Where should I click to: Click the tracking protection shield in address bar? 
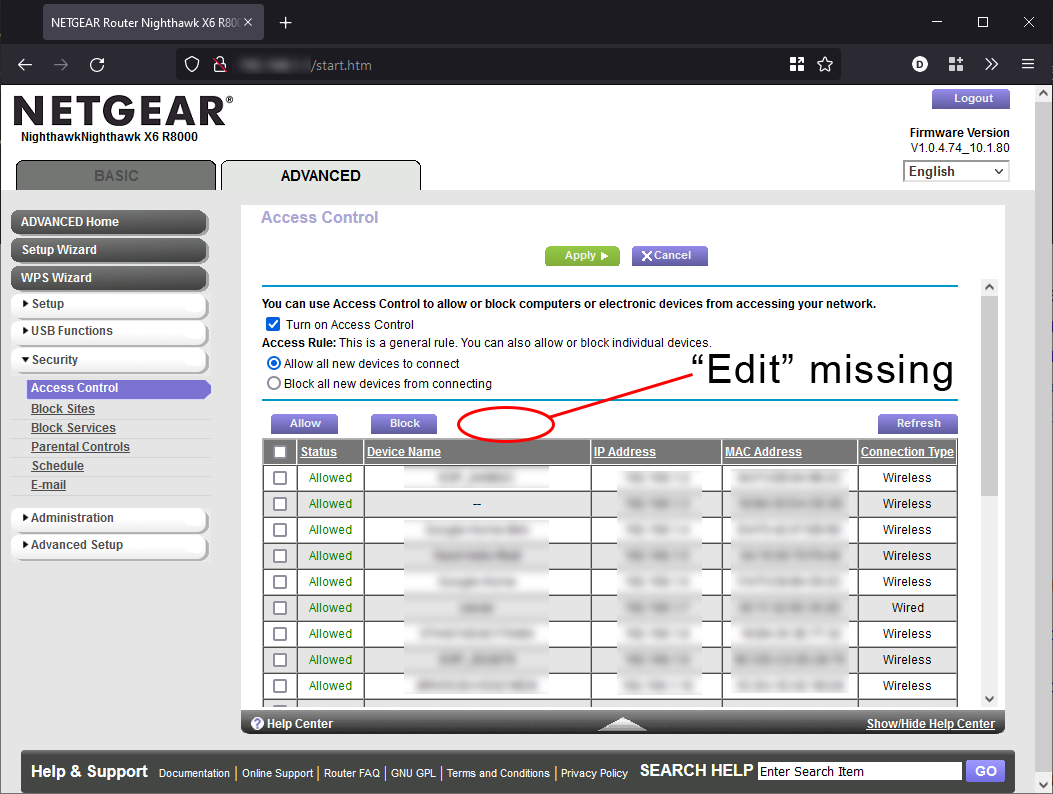(191, 64)
